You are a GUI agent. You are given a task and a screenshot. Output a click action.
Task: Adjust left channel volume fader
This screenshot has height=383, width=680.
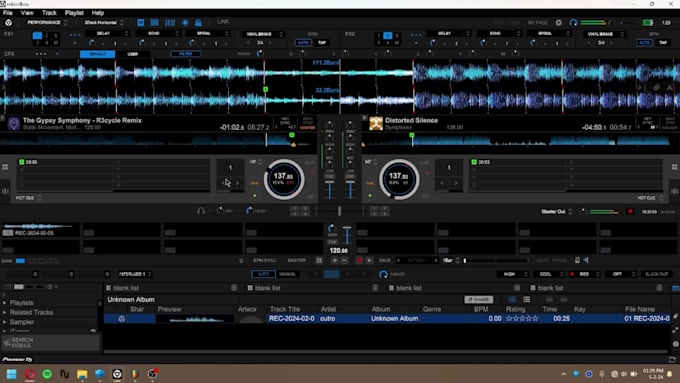[x=330, y=190]
